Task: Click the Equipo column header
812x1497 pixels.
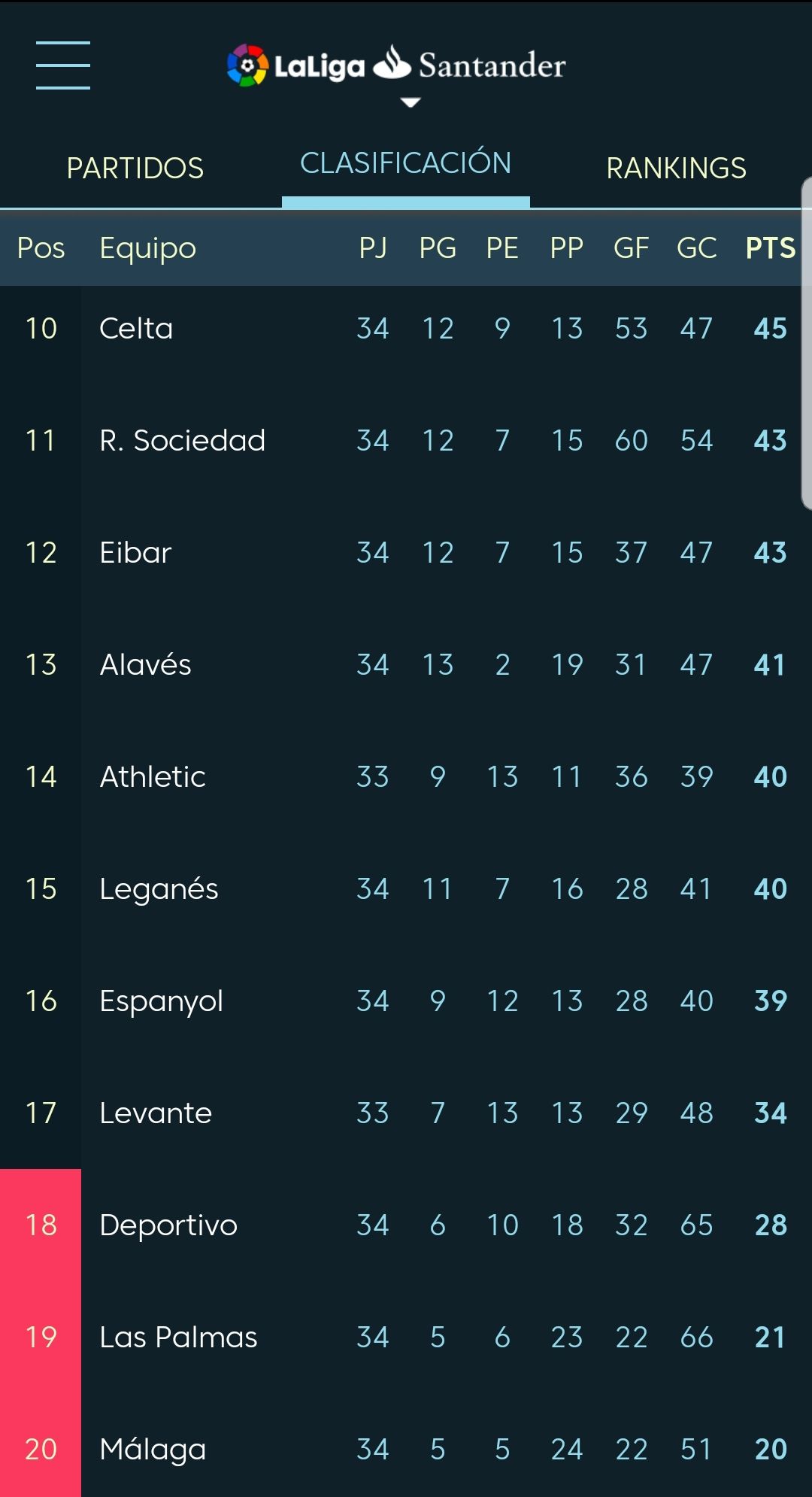Action: tap(148, 248)
